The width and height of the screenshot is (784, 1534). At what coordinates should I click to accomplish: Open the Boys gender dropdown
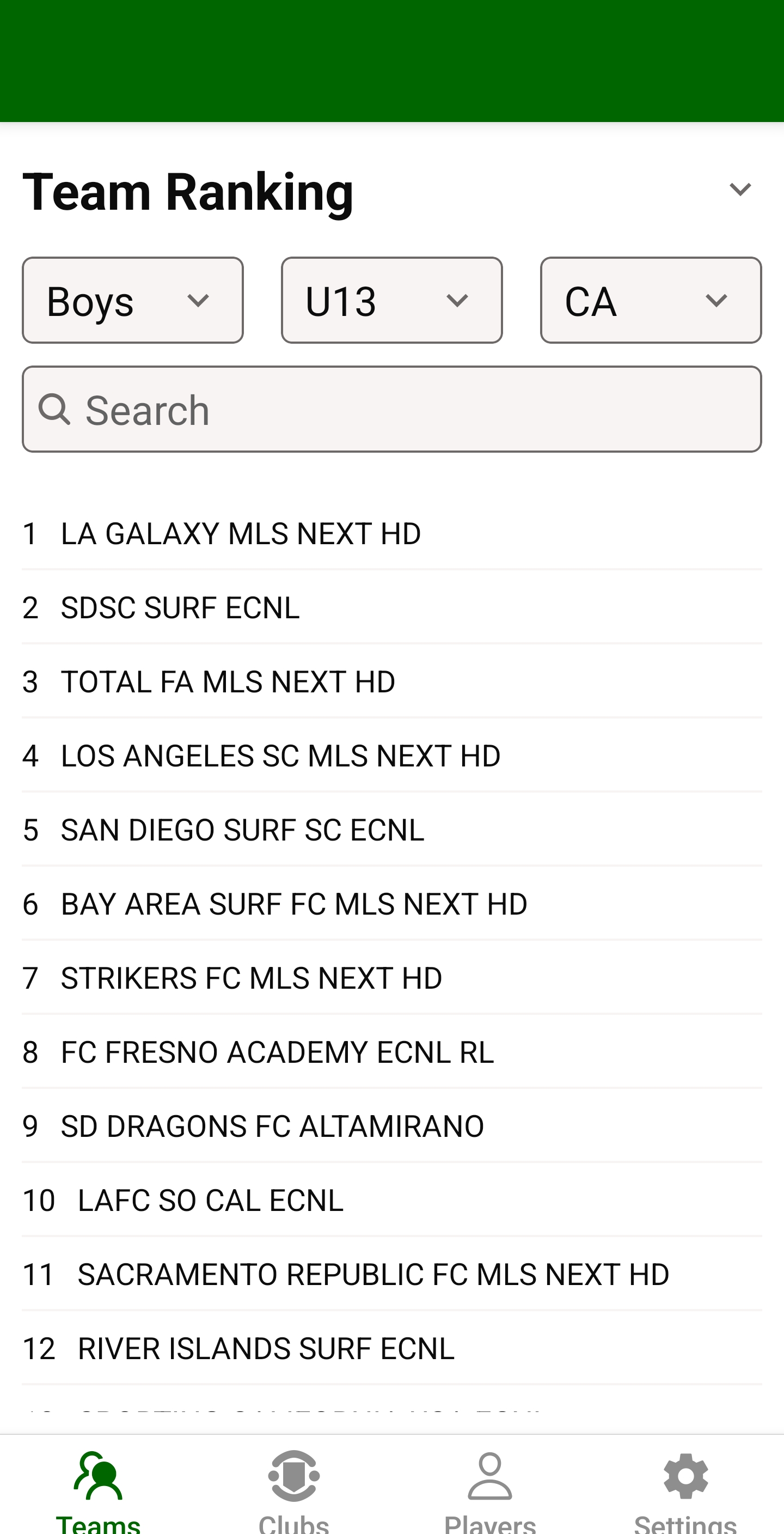pos(133,300)
